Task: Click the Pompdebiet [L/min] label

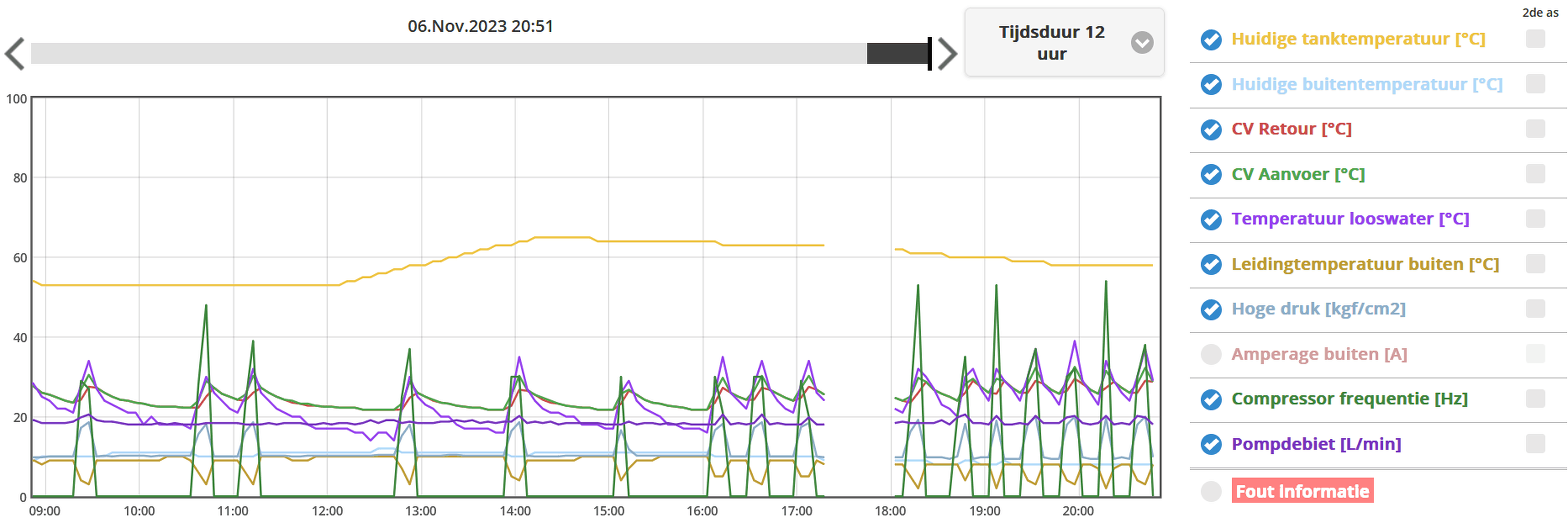Action: pos(1316,444)
